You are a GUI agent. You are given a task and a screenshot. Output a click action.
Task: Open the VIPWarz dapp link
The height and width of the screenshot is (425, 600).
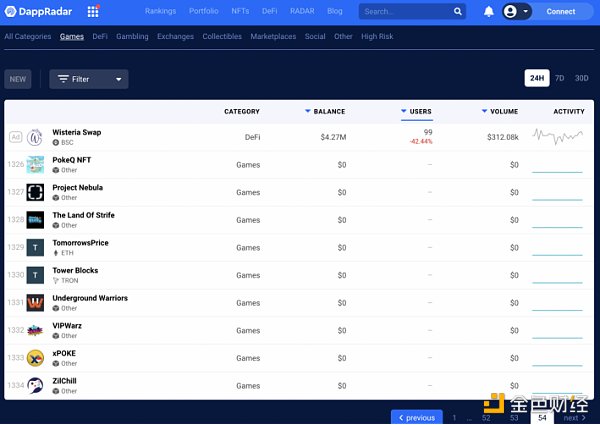(67, 326)
